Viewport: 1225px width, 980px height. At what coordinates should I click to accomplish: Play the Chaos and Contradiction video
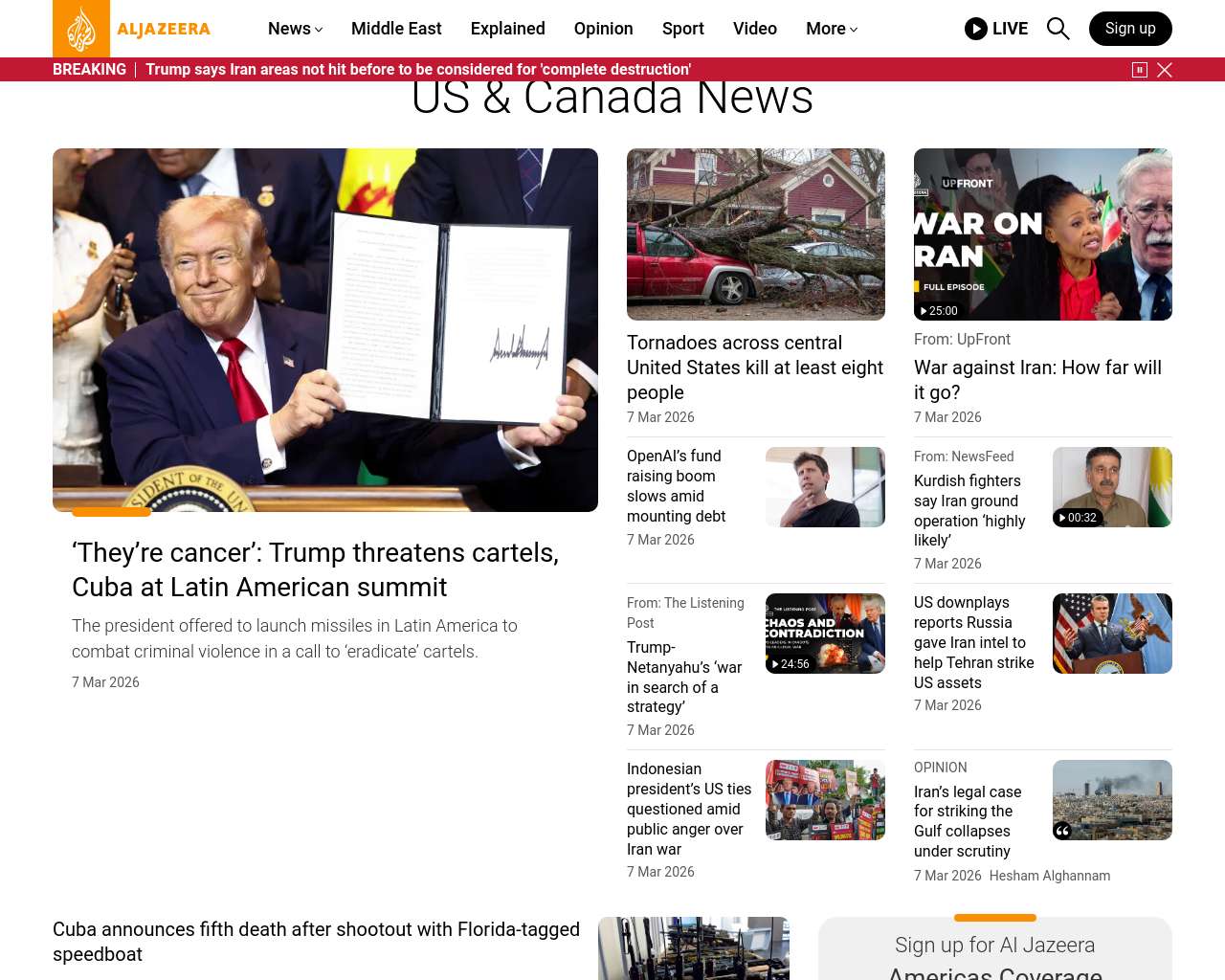pyautogui.click(x=825, y=634)
